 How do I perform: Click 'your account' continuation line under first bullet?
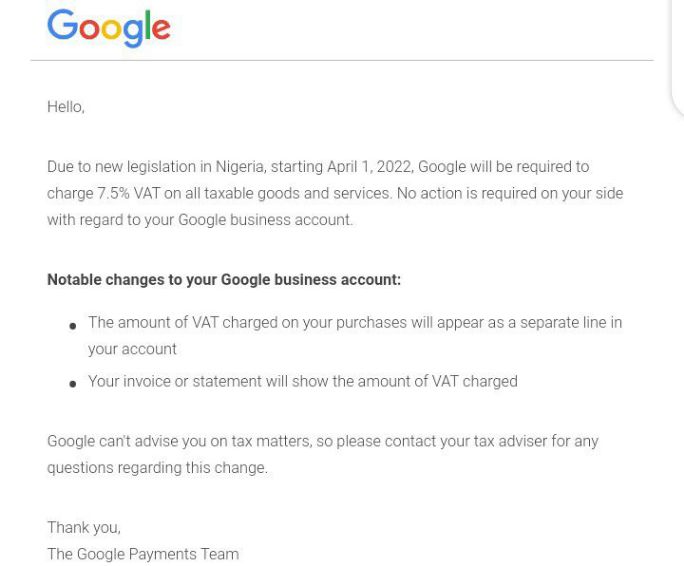coord(132,349)
